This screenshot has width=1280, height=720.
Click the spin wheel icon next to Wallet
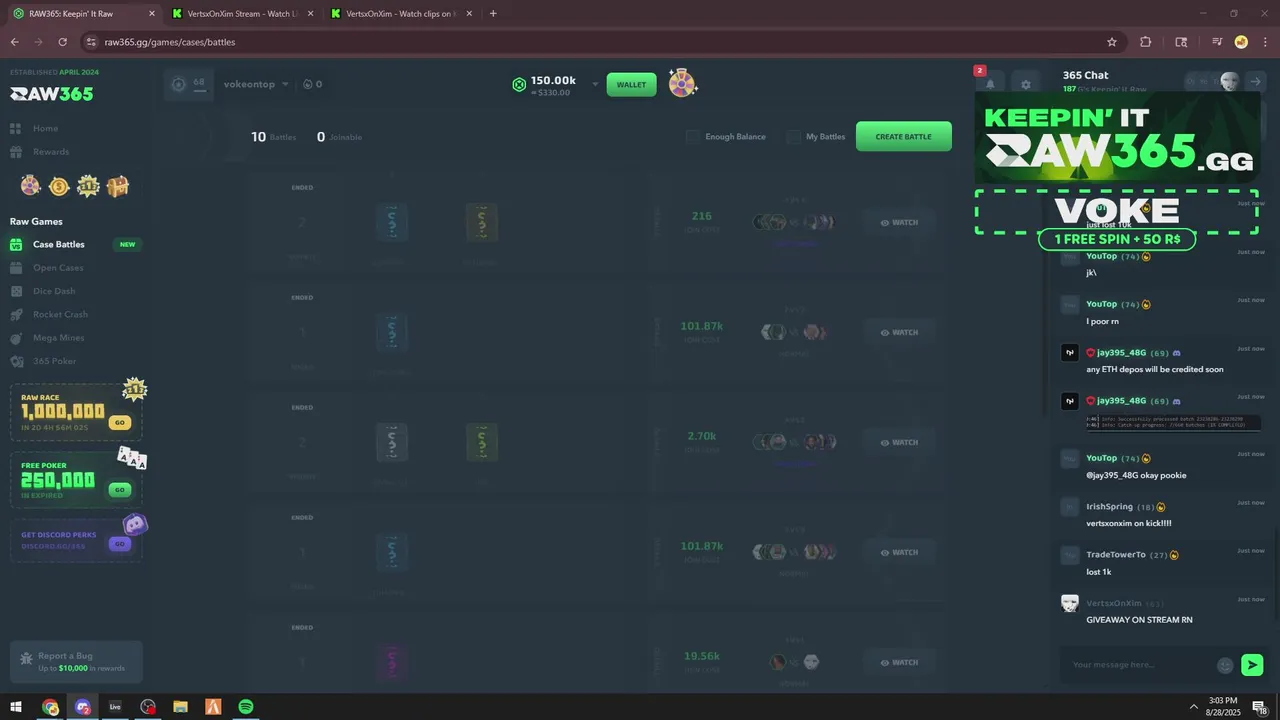[683, 84]
